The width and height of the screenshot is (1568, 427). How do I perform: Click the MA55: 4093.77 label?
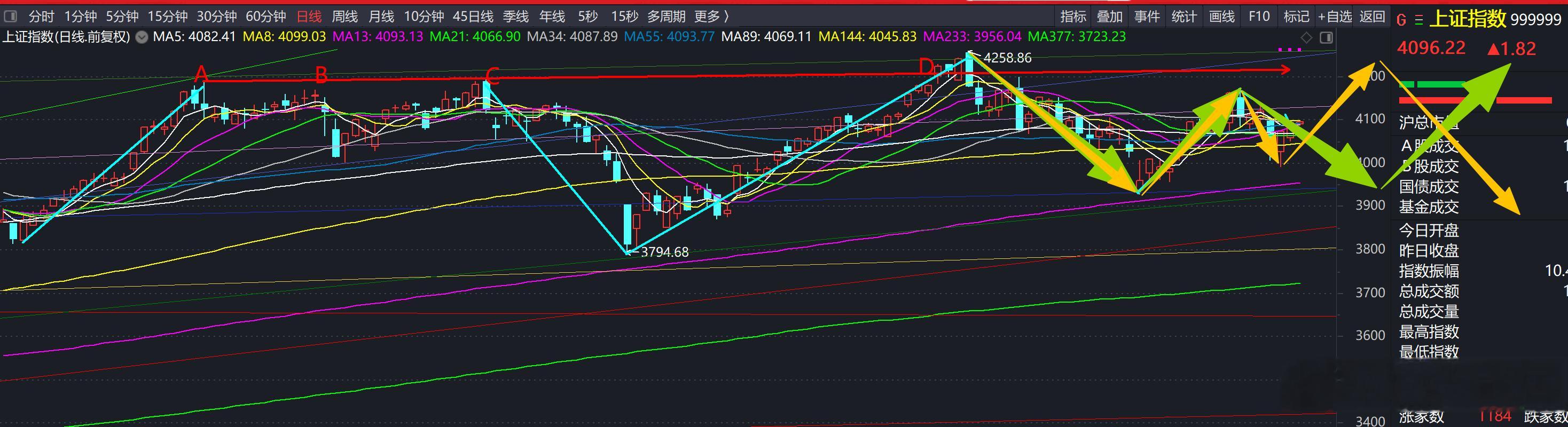[x=669, y=36]
